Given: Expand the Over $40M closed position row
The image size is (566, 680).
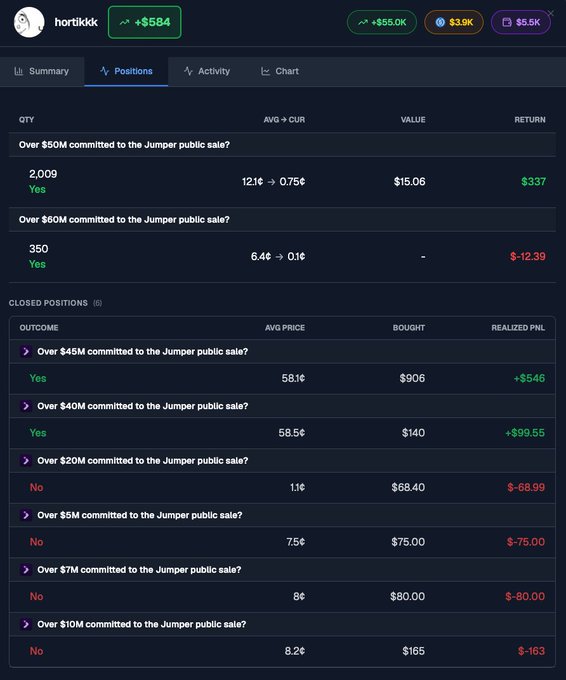Looking at the screenshot, I should pyautogui.click(x=26, y=406).
